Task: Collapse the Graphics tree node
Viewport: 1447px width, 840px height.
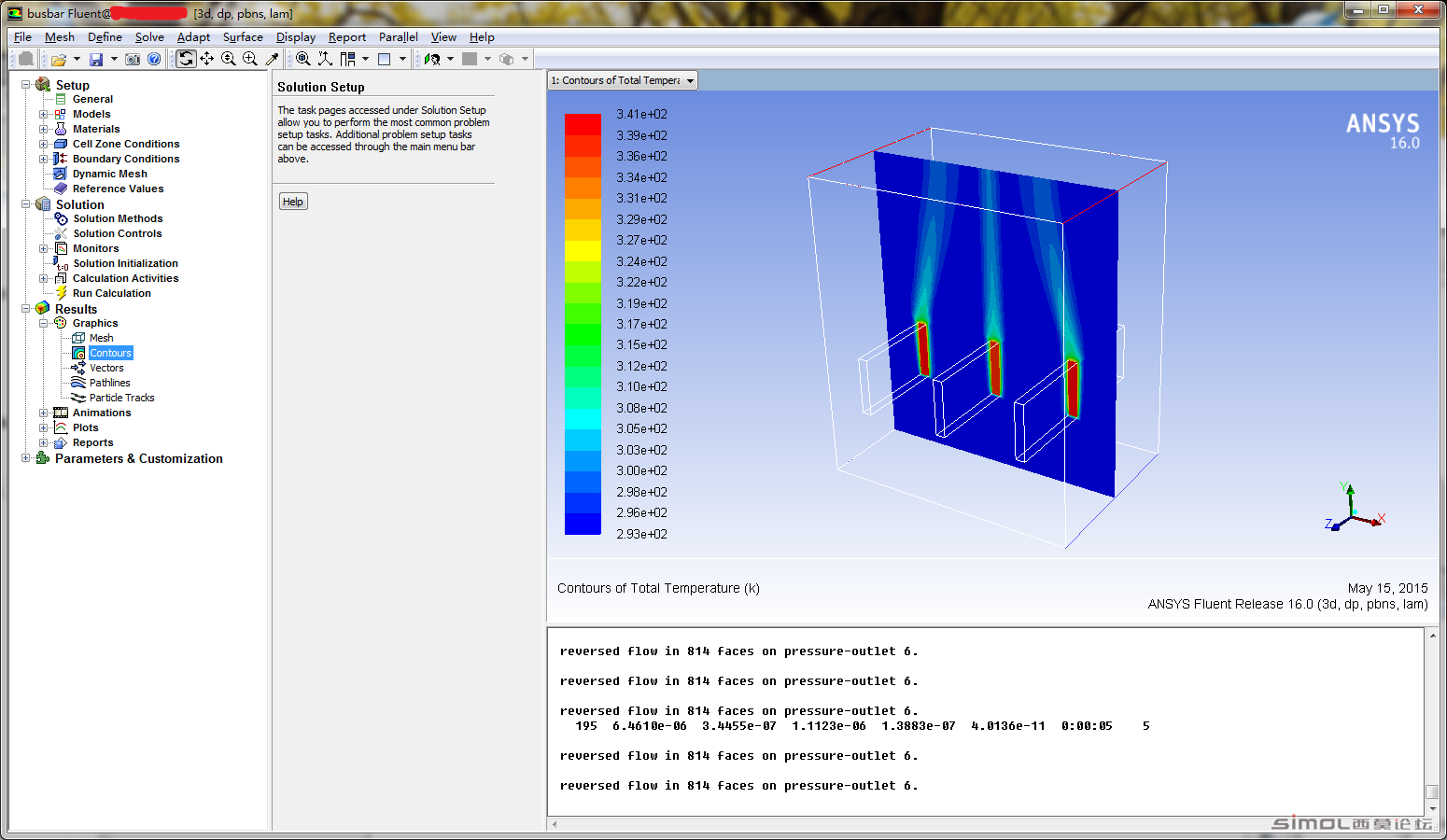Action: coord(43,323)
